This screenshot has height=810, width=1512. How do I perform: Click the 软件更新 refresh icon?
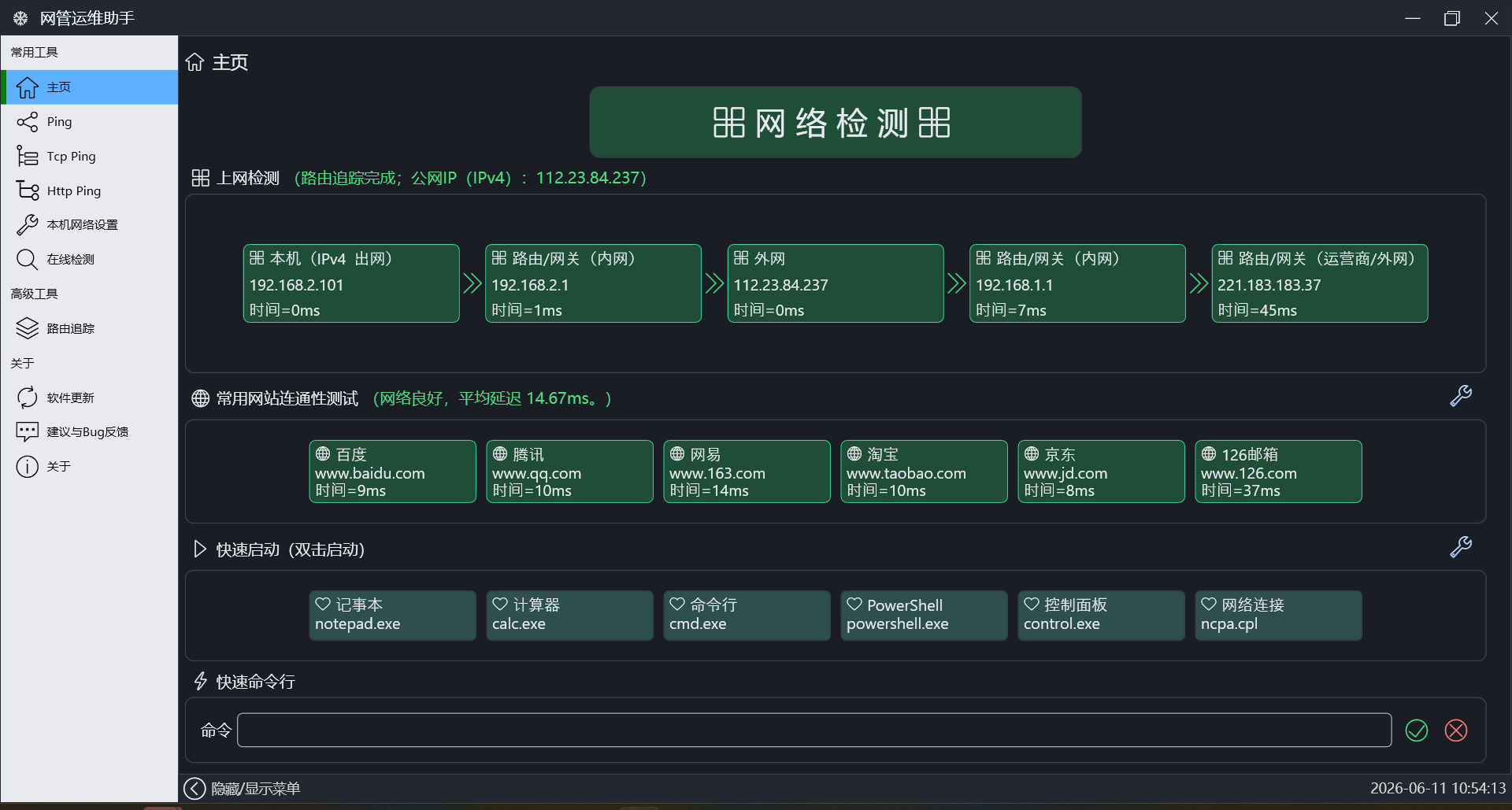coord(28,398)
